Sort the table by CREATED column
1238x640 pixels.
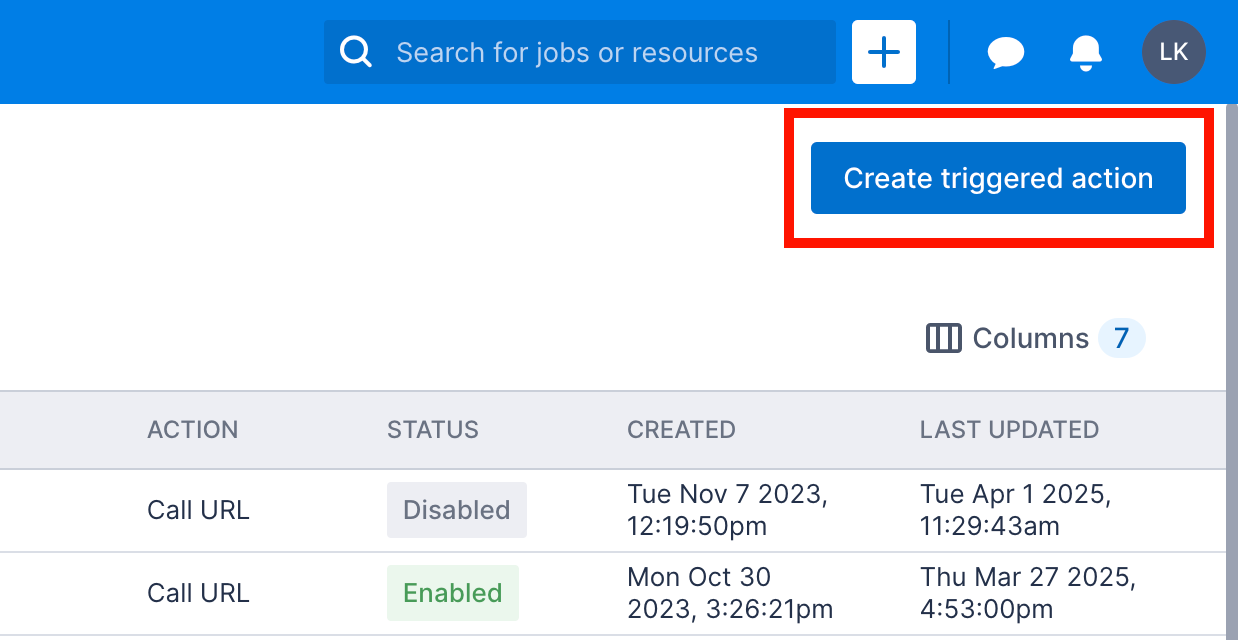[681, 429]
